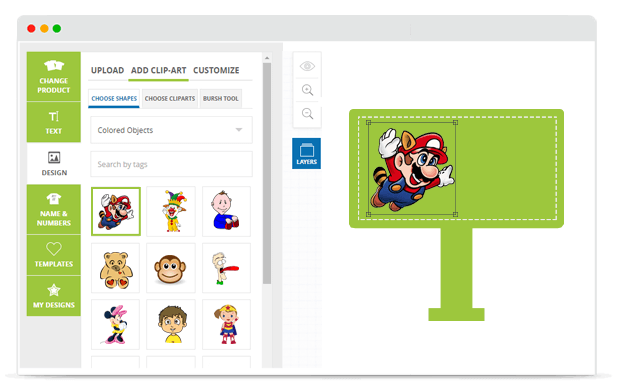620x391 pixels.
Task: Switch to the Customize tab
Action: tap(216, 70)
